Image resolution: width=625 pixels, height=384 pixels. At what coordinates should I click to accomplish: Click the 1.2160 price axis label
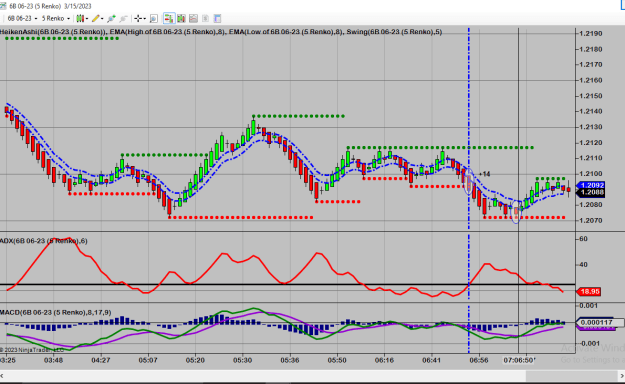point(591,80)
